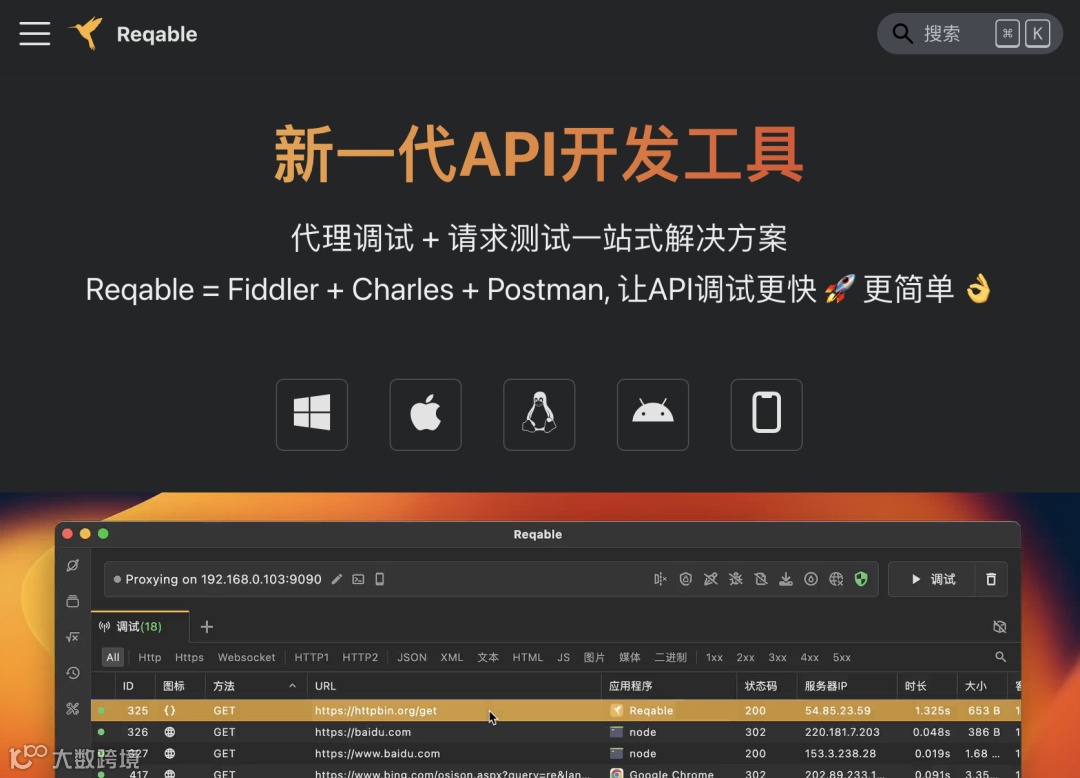Open the first sidebar rocket icon
This screenshot has height=778, width=1080.
click(72, 565)
